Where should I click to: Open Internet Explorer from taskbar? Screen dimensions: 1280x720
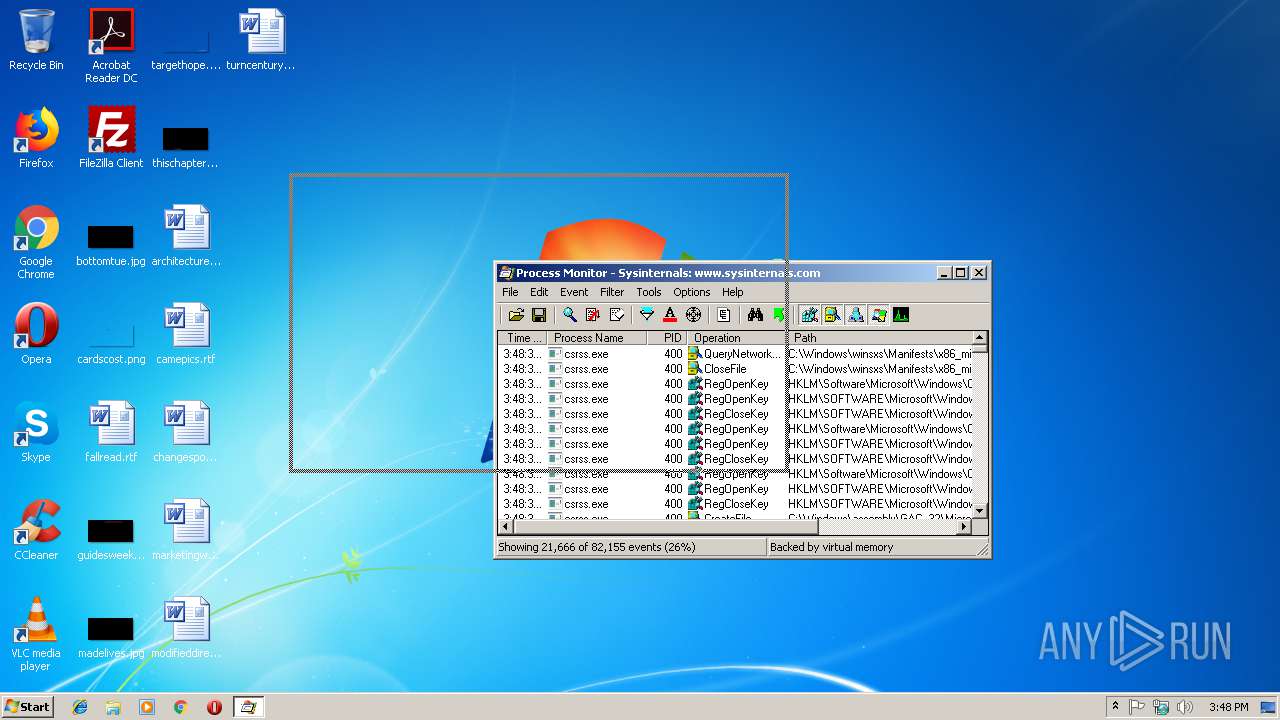(80, 707)
